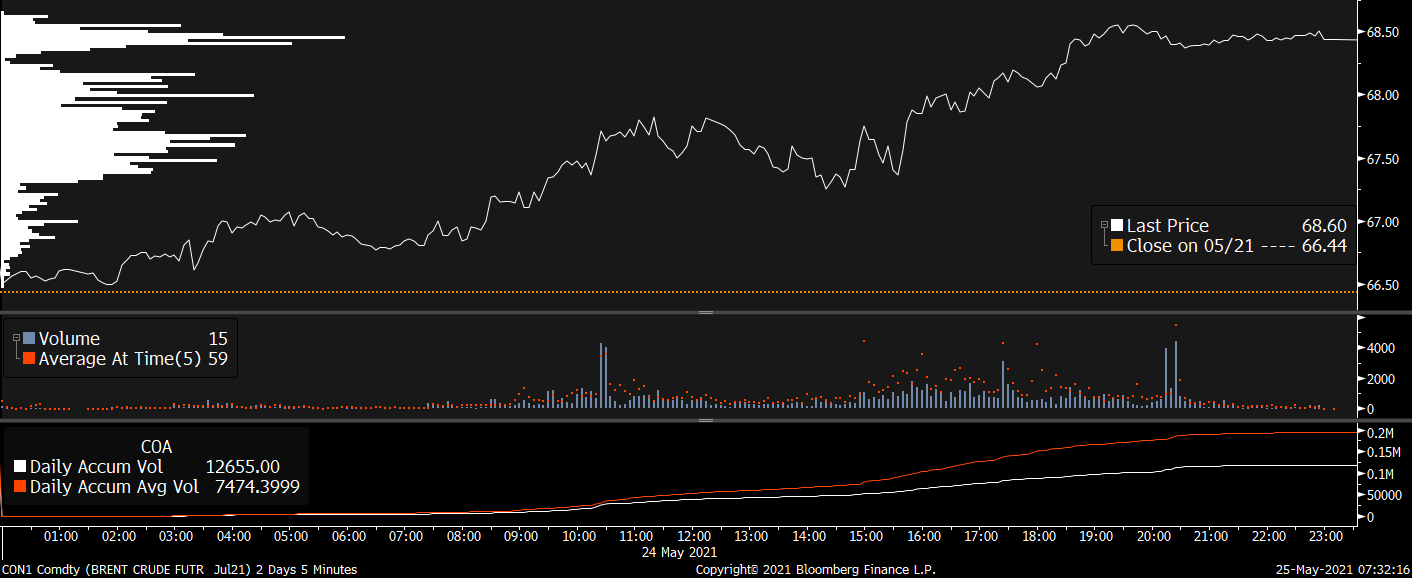The width and height of the screenshot is (1412, 578).
Task: Click the 24 May 2021 date label
Action: pyautogui.click(x=679, y=551)
